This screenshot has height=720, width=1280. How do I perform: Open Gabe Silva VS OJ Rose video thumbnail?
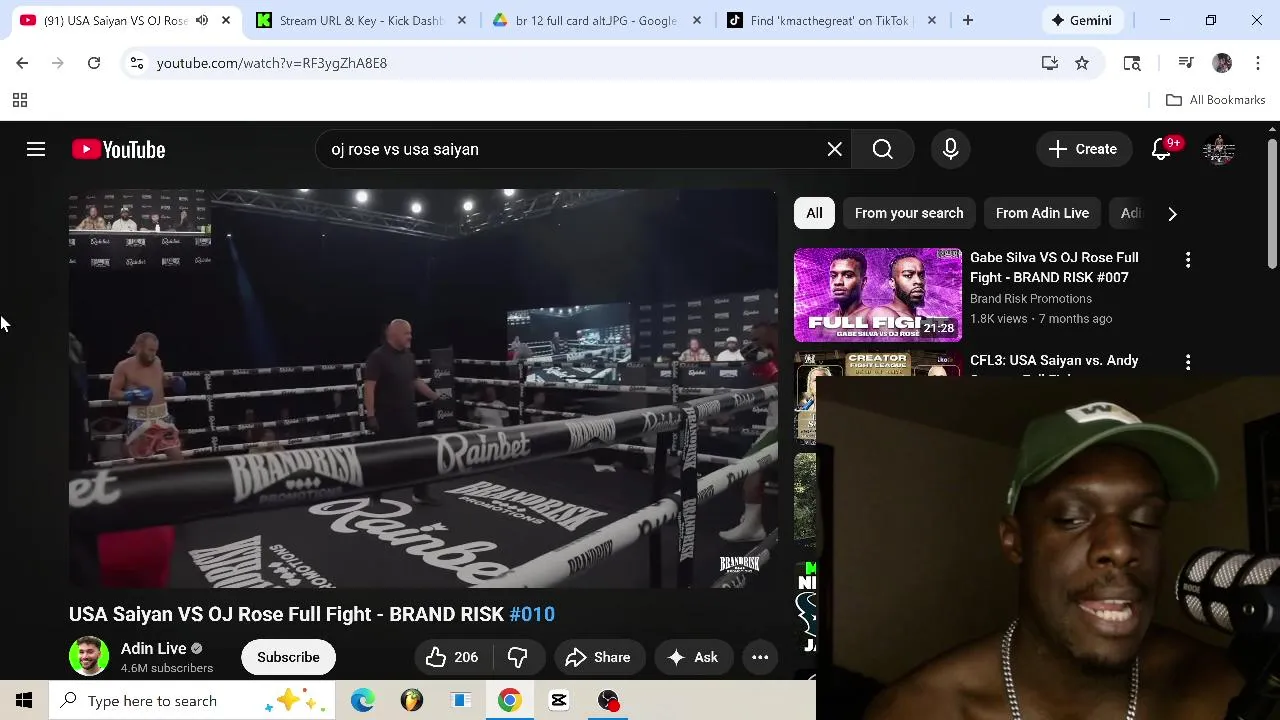pyautogui.click(x=878, y=295)
